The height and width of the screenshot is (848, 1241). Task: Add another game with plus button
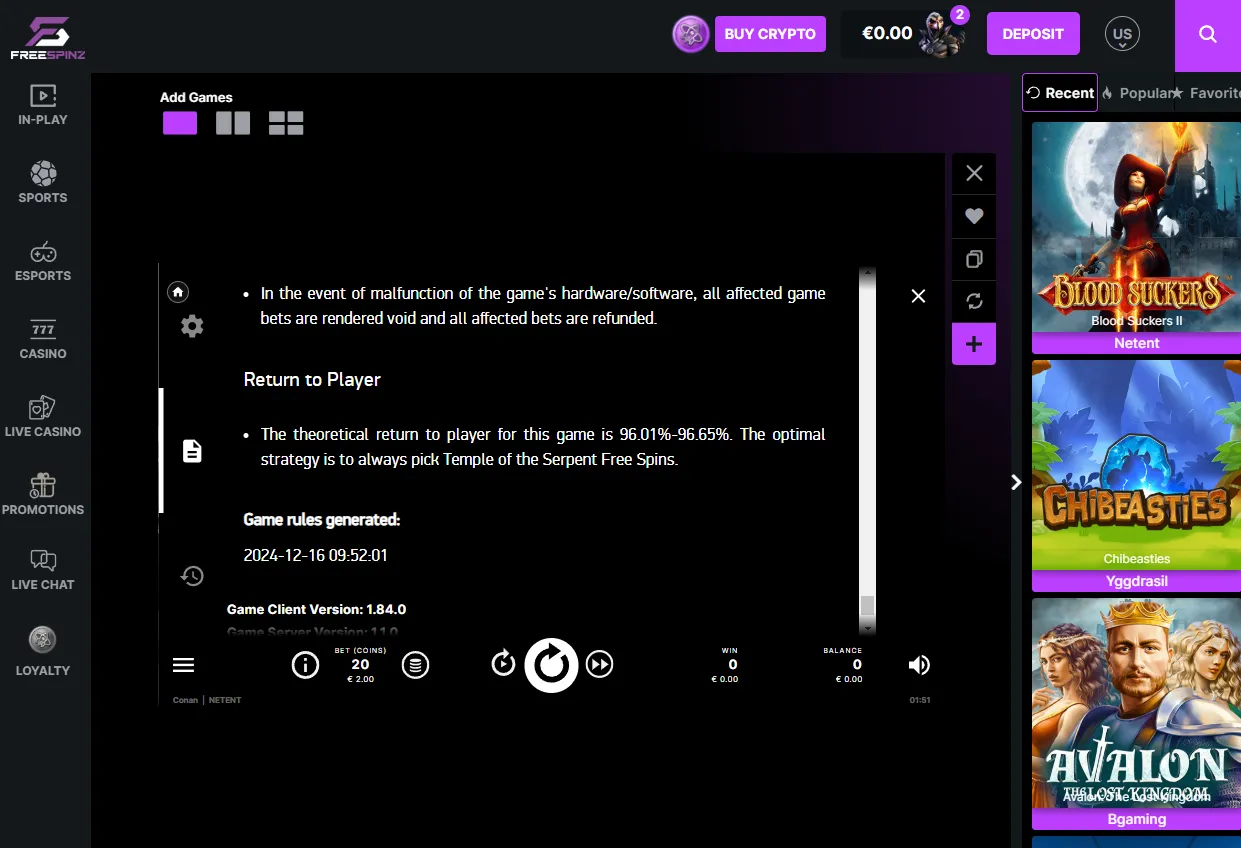(x=974, y=344)
